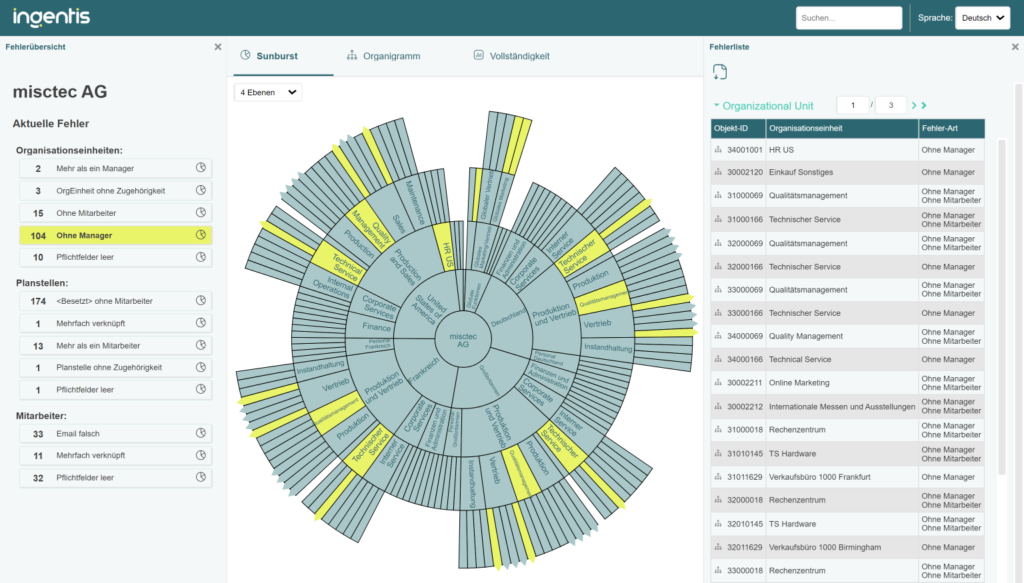Close the Fehlerliste panel
The height and width of the screenshot is (583, 1024).
[x=1015, y=47]
